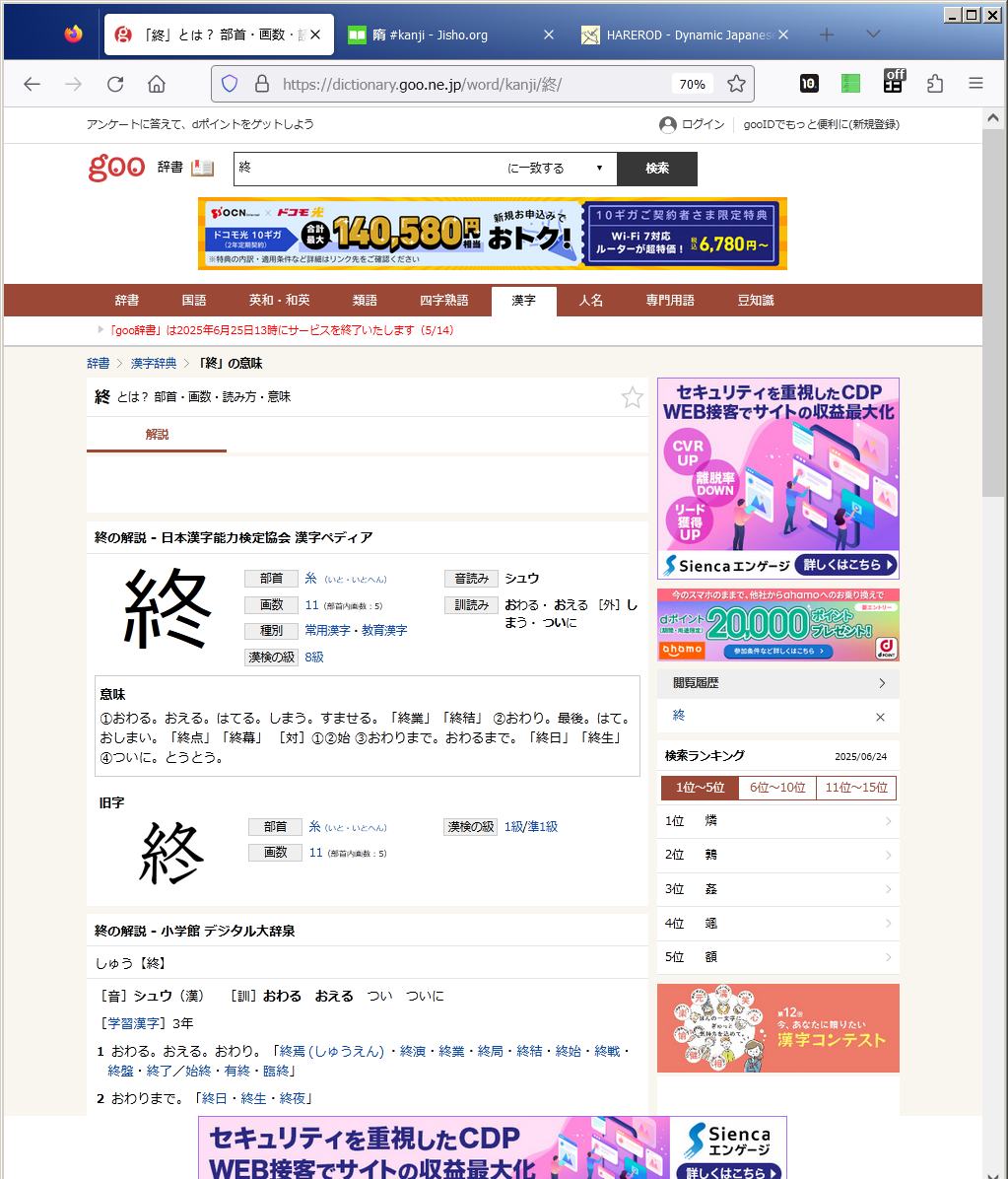1008x1179 pixels.
Task: Follow the 常用漢字 link
Action: click(x=329, y=631)
